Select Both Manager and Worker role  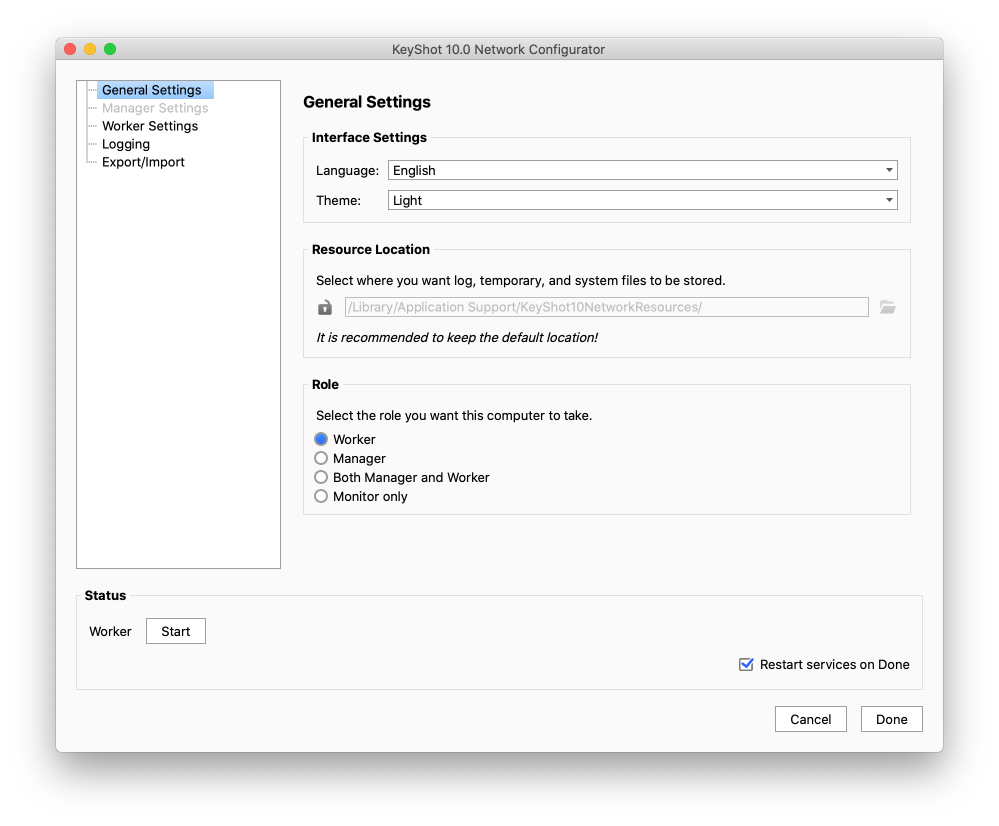point(321,477)
